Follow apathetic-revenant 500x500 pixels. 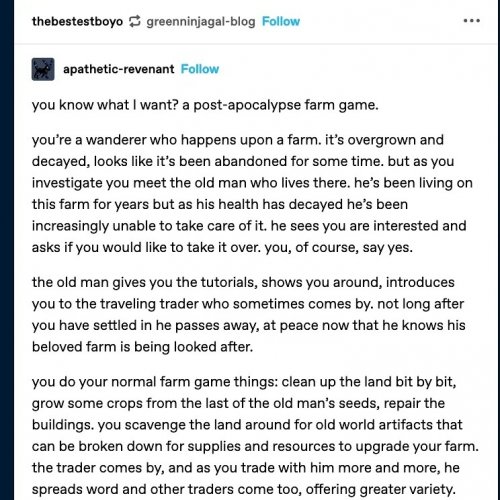point(200,69)
